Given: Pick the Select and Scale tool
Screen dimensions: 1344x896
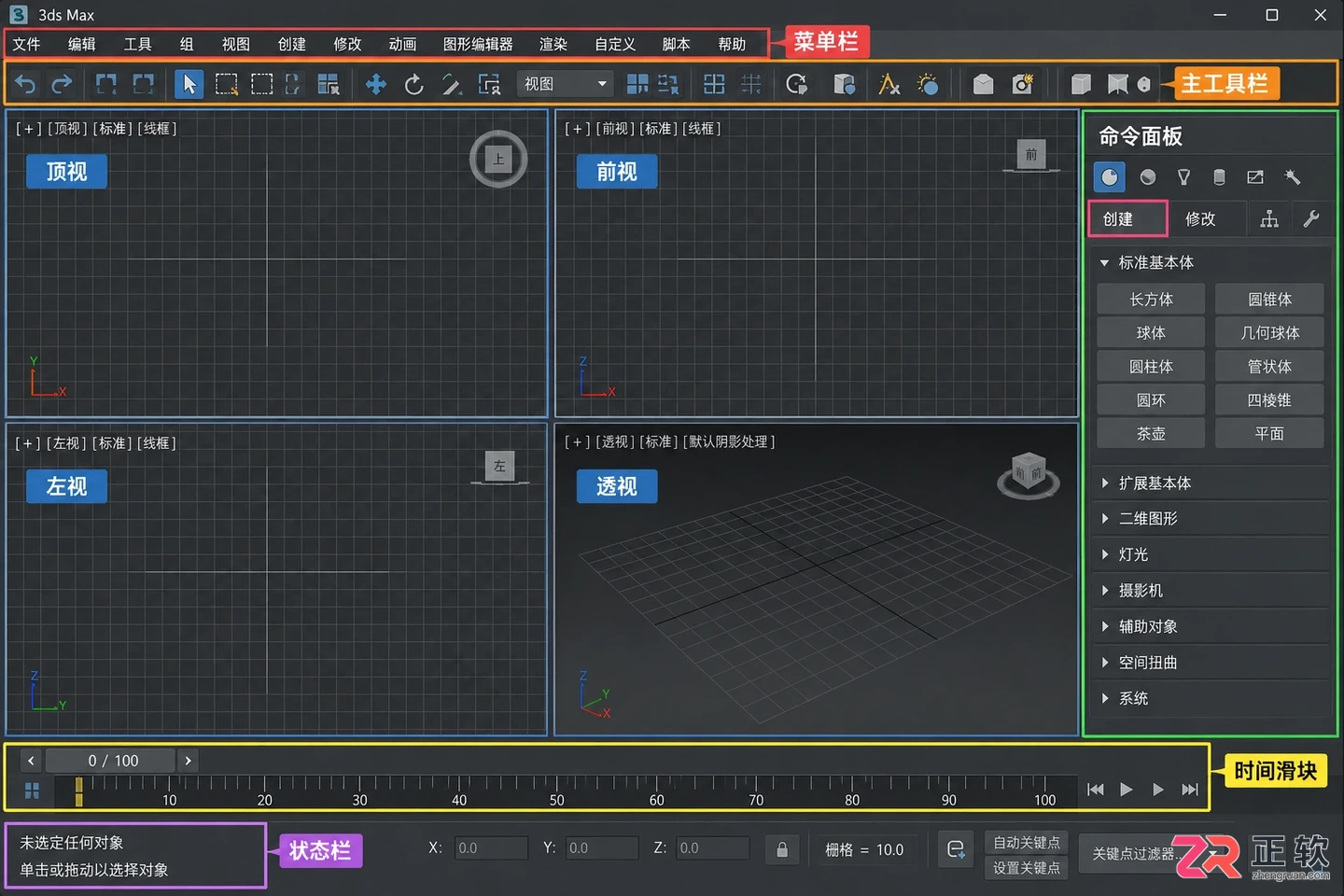Looking at the screenshot, I should (x=452, y=84).
